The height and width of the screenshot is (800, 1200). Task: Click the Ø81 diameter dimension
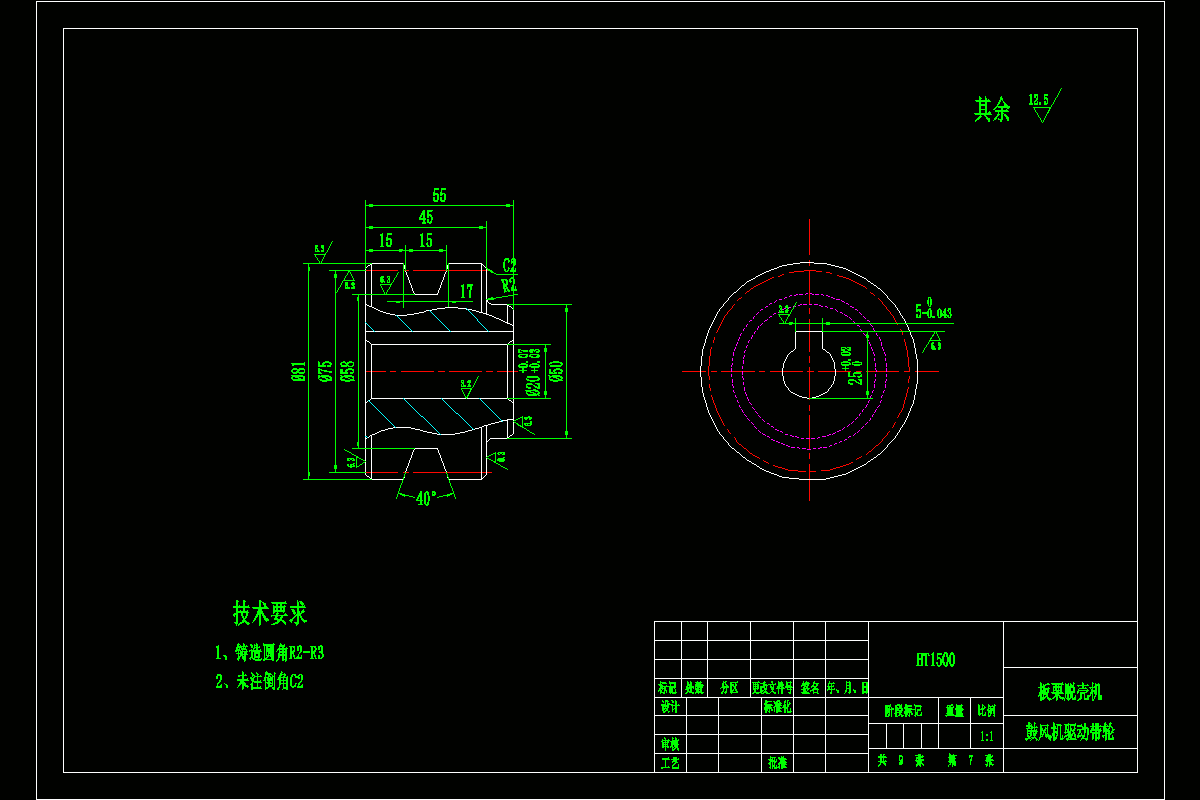coord(298,371)
